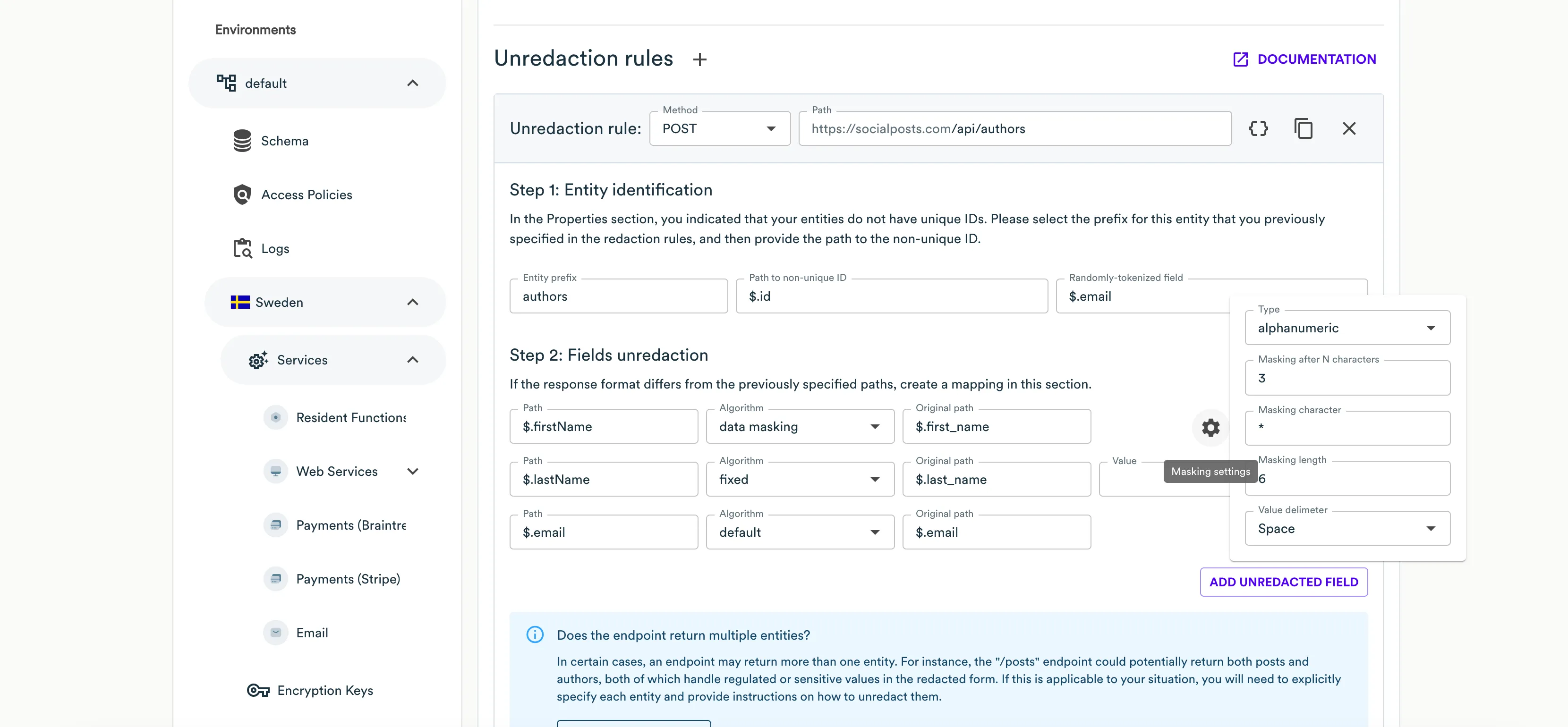The image size is (1568, 727).
Task: Click the duplicate rule copy icon
Action: tap(1303, 128)
